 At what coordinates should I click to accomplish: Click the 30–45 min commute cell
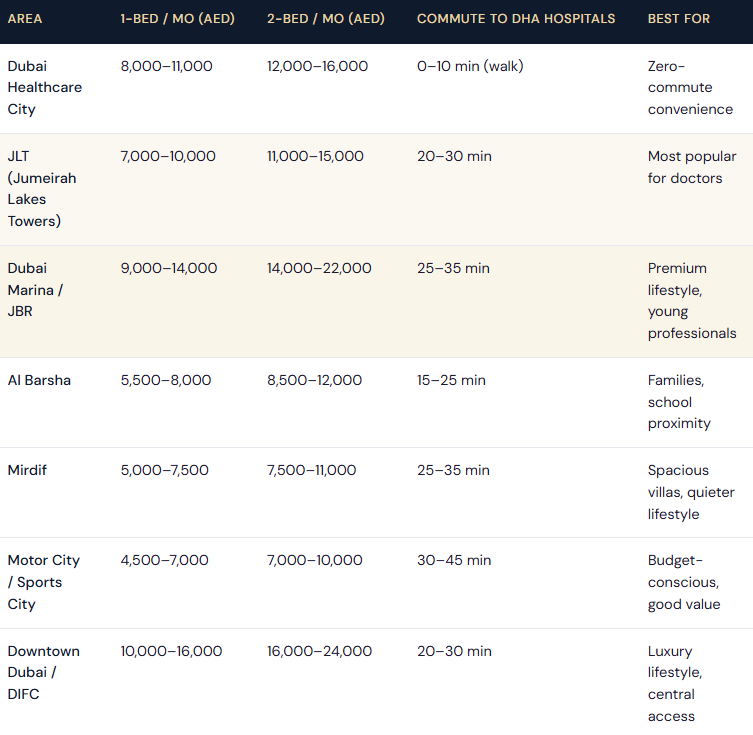(x=454, y=560)
